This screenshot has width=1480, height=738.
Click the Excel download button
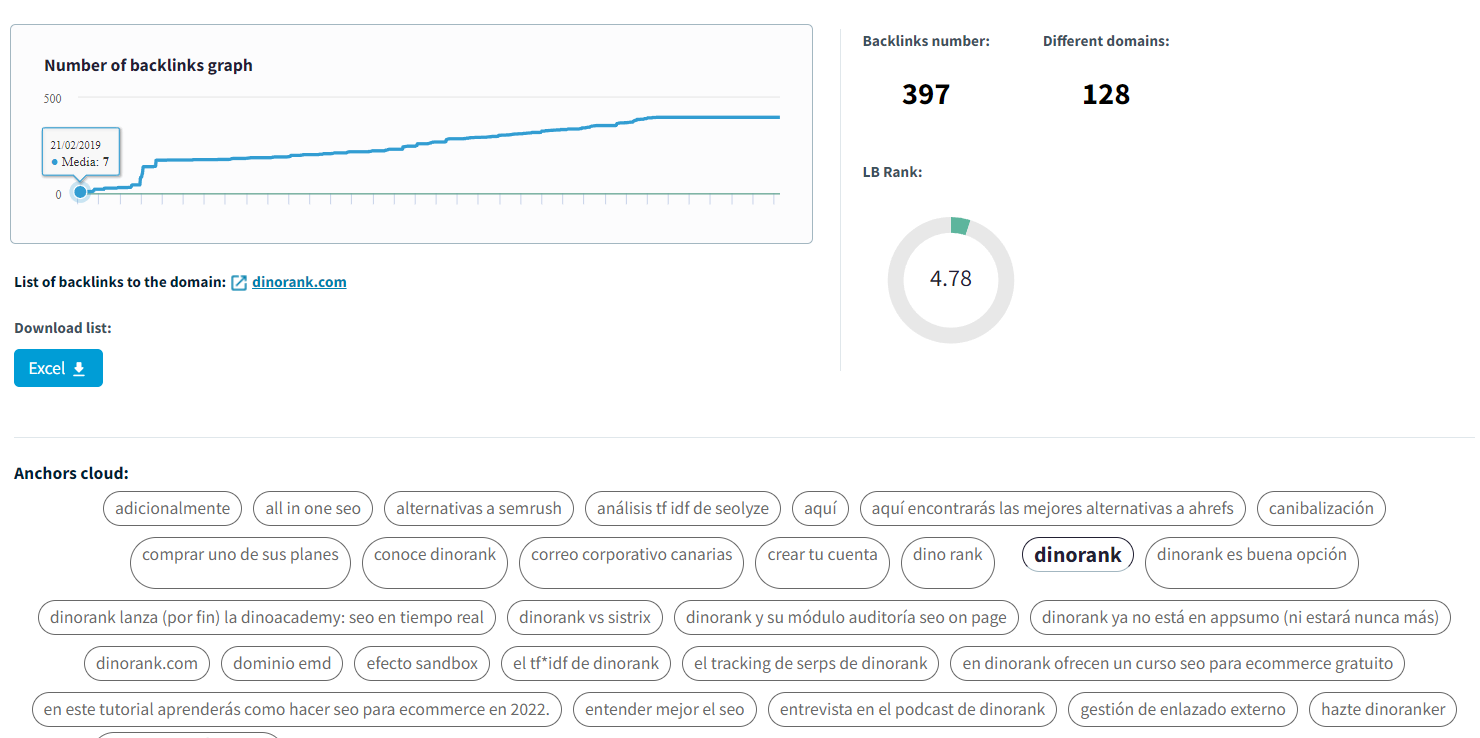(58, 368)
